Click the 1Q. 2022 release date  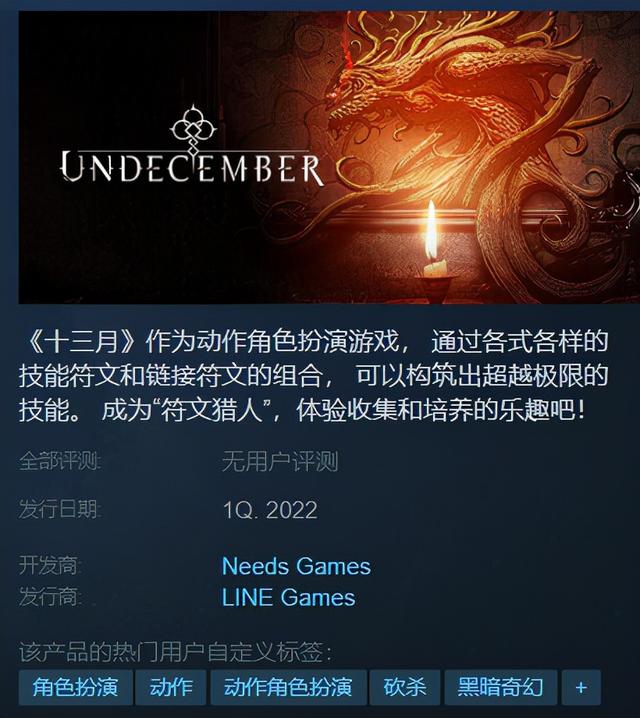270,510
